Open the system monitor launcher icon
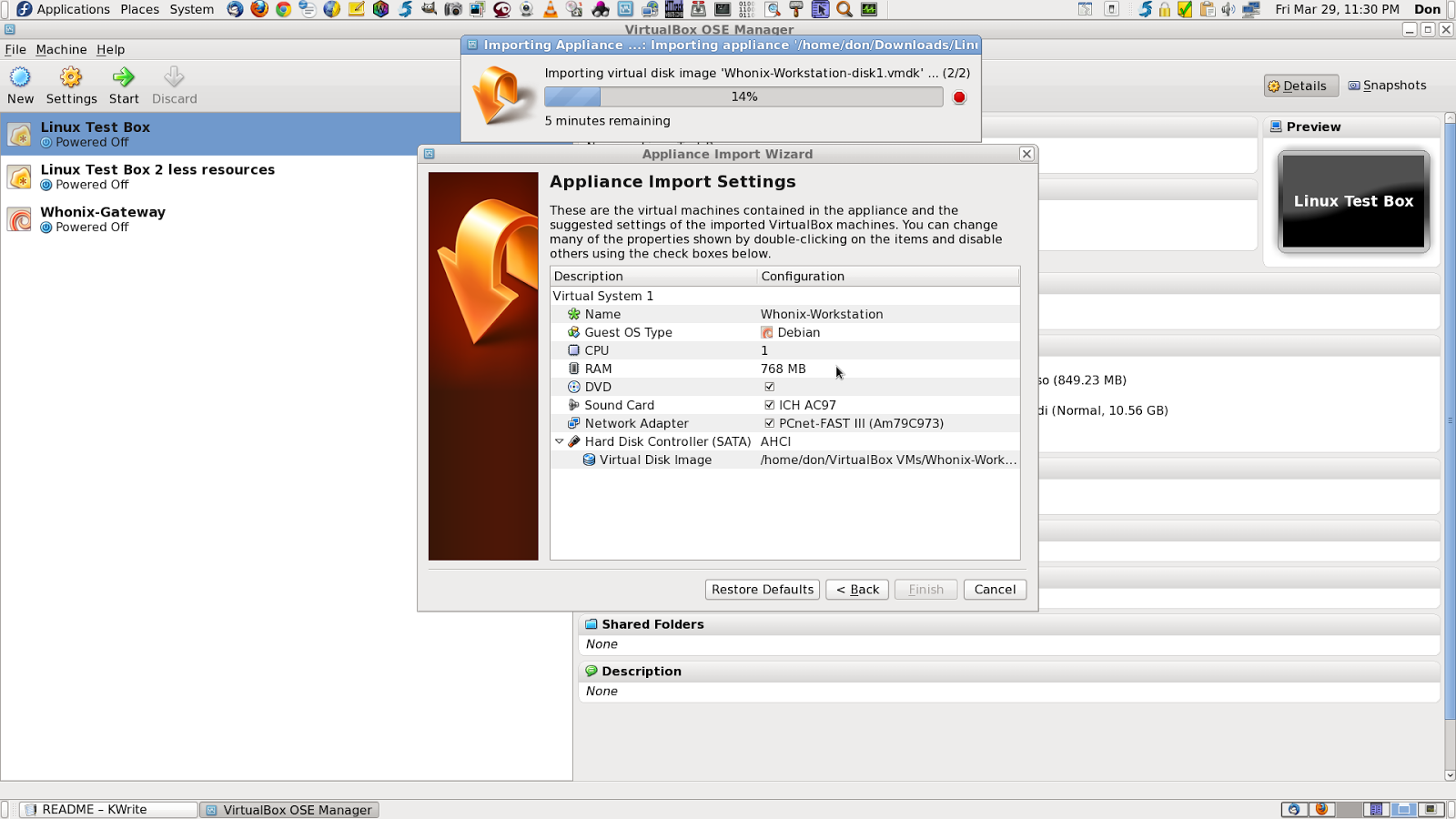The height and width of the screenshot is (819, 1456). click(x=869, y=9)
